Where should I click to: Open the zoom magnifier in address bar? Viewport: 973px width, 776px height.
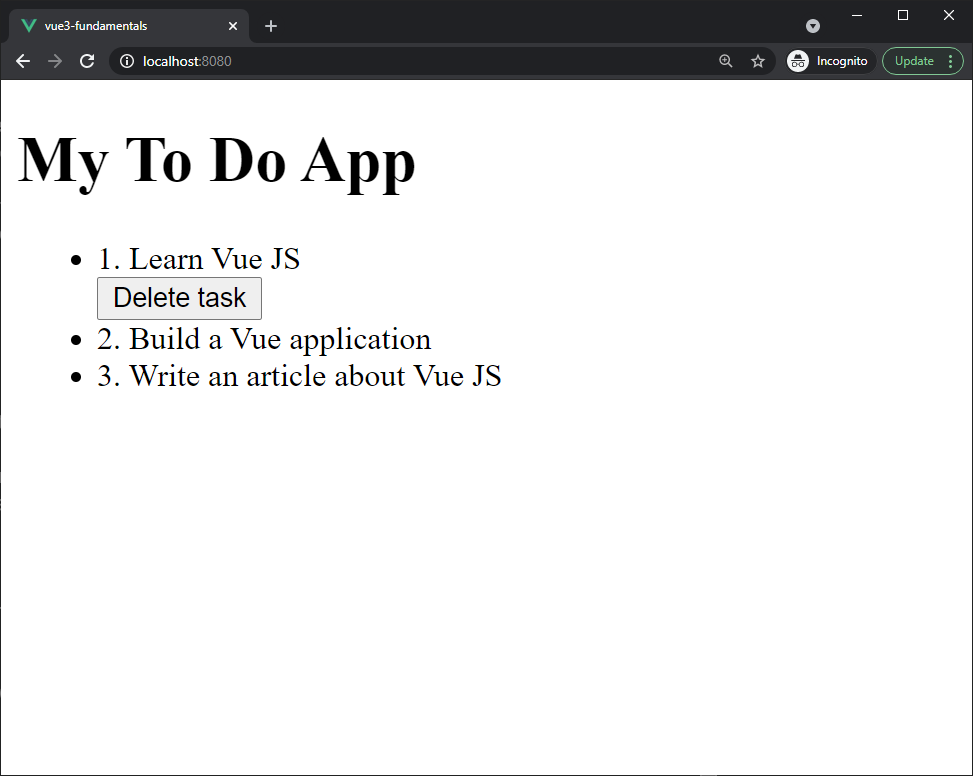[x=726, y=61]
